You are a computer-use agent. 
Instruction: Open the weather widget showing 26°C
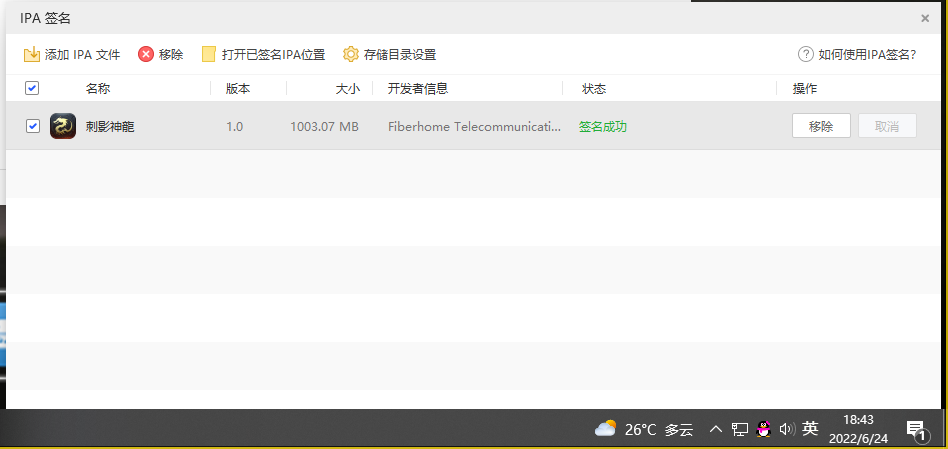coord(643,430)
